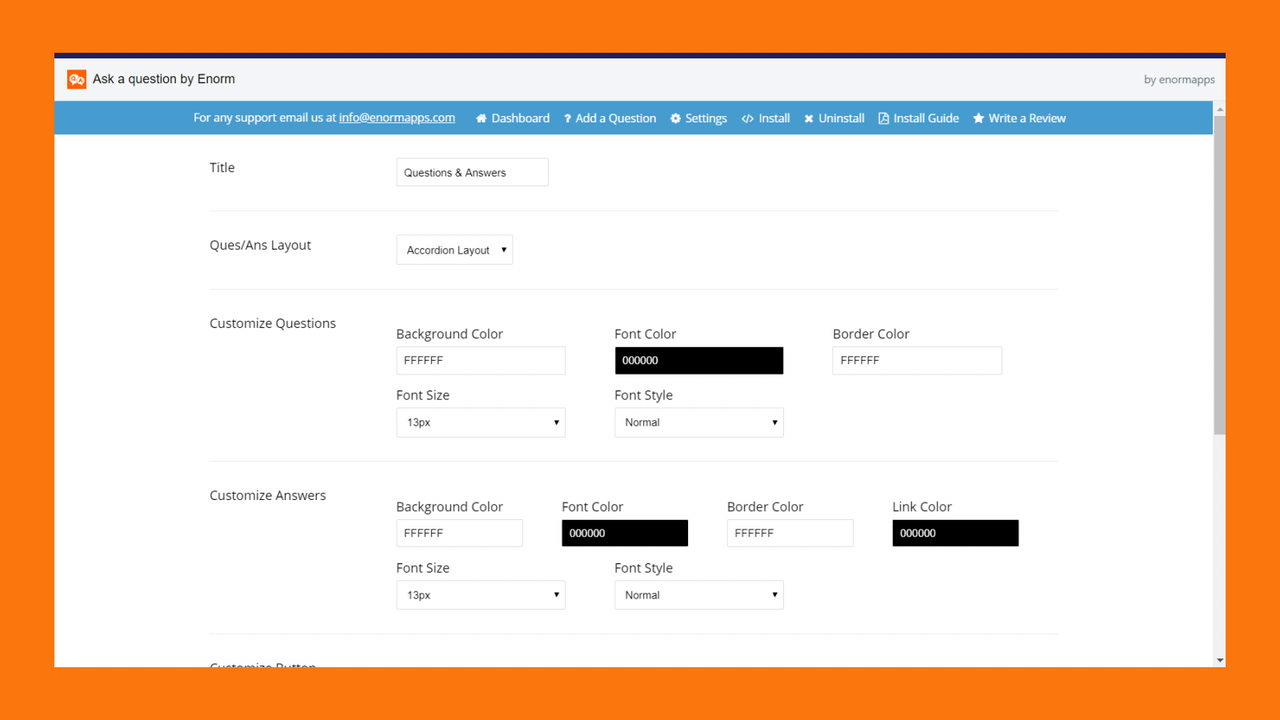Open the Ques/Ans Layout dropdown
Viewport: 1280px width, 720px height.
(454, 249)
